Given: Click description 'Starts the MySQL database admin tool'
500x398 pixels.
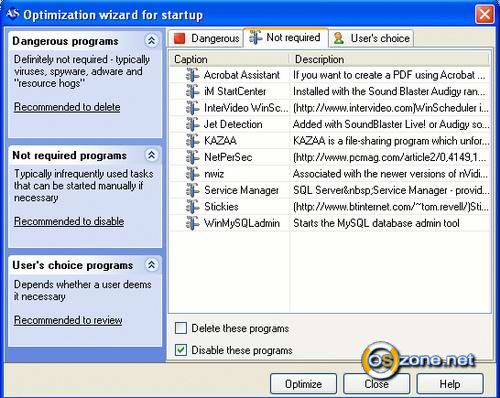Looking at the screenshot, I should (x=376, y=223).
